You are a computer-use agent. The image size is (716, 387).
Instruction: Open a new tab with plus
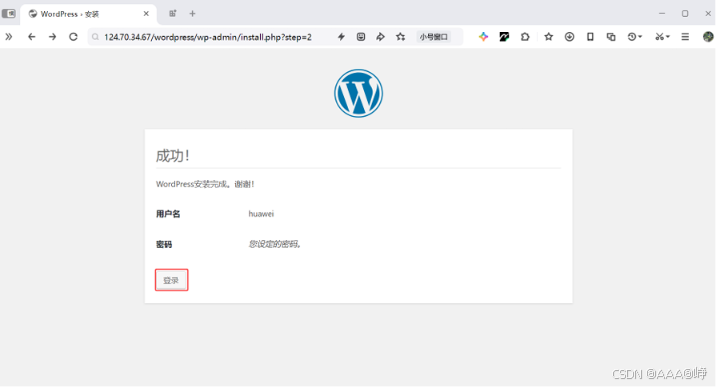click(192, 14)
